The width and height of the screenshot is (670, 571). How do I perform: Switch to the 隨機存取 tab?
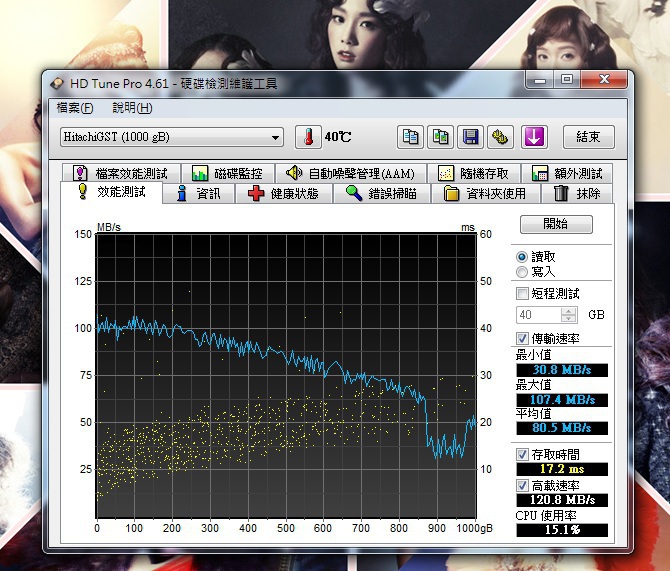point(473,173)
